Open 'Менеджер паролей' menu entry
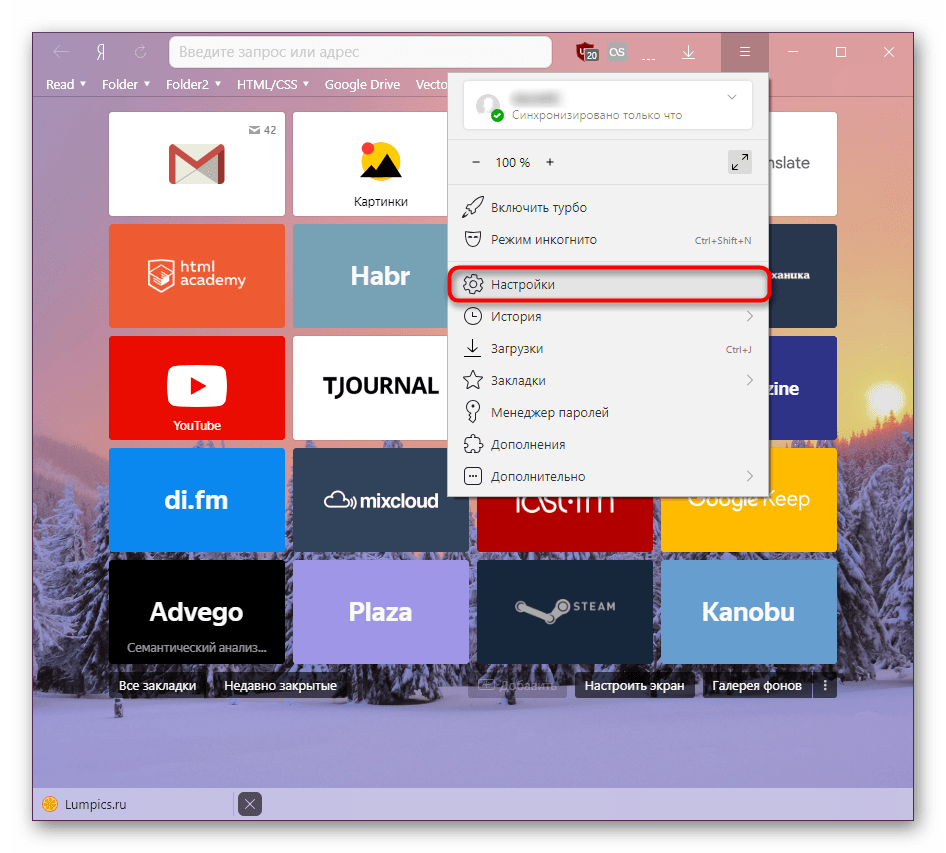Viewport: 946px width, 853px height. click(608, 412)
